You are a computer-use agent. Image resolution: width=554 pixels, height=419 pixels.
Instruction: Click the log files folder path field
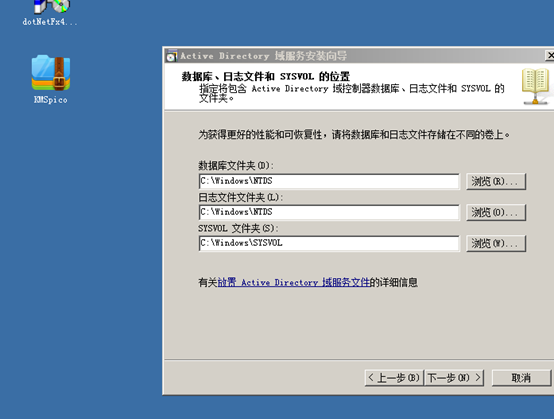(x=329, y=212)
